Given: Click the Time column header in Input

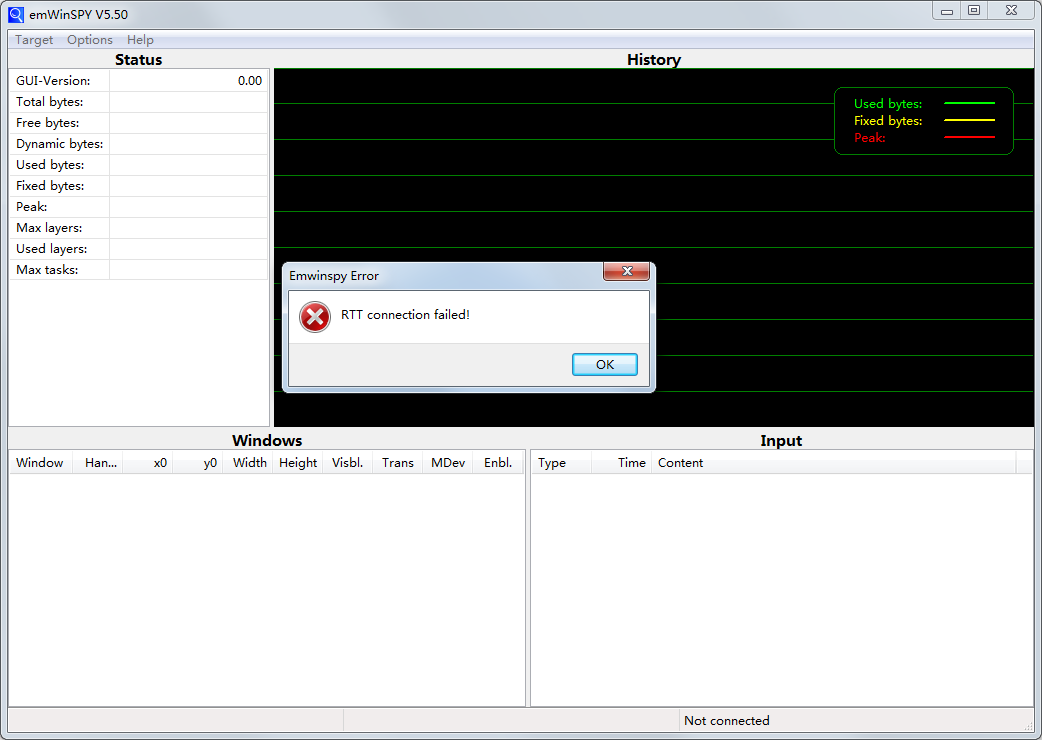Looking at the screenshot, I should pos(621,463).
